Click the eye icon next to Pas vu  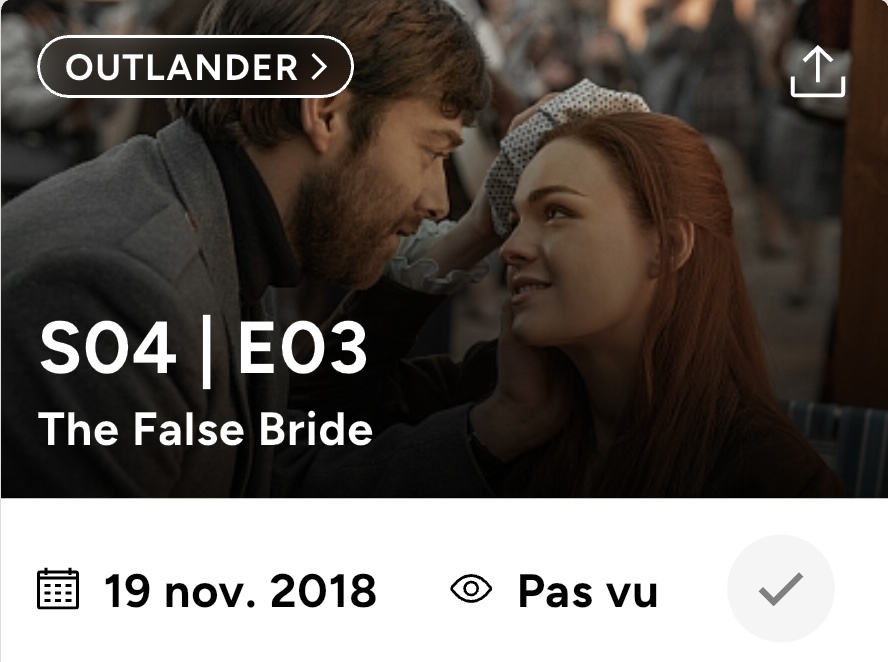pyautogui.click(x=471, y=589)
